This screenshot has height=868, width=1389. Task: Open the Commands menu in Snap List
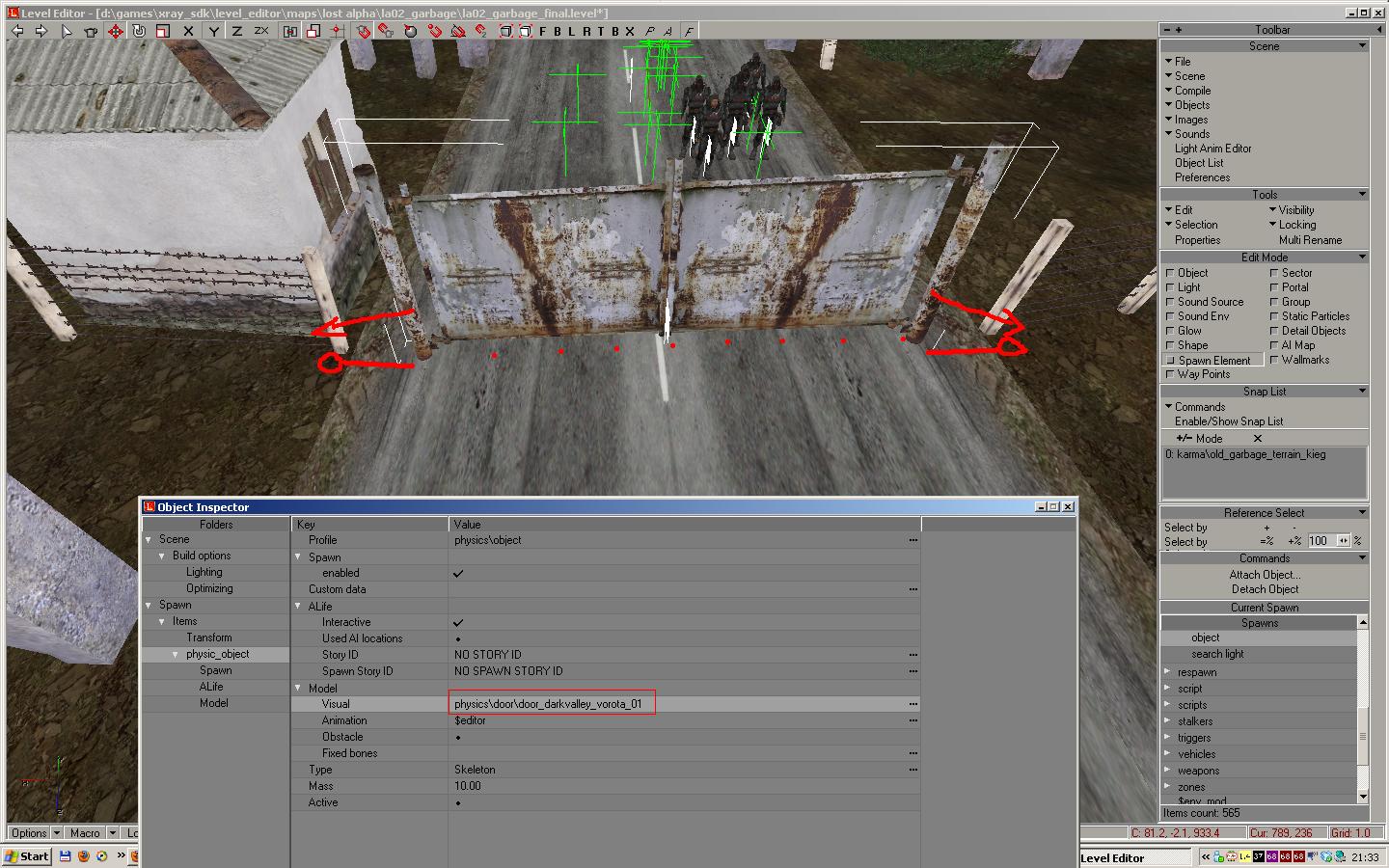[x=1194, y=407]
